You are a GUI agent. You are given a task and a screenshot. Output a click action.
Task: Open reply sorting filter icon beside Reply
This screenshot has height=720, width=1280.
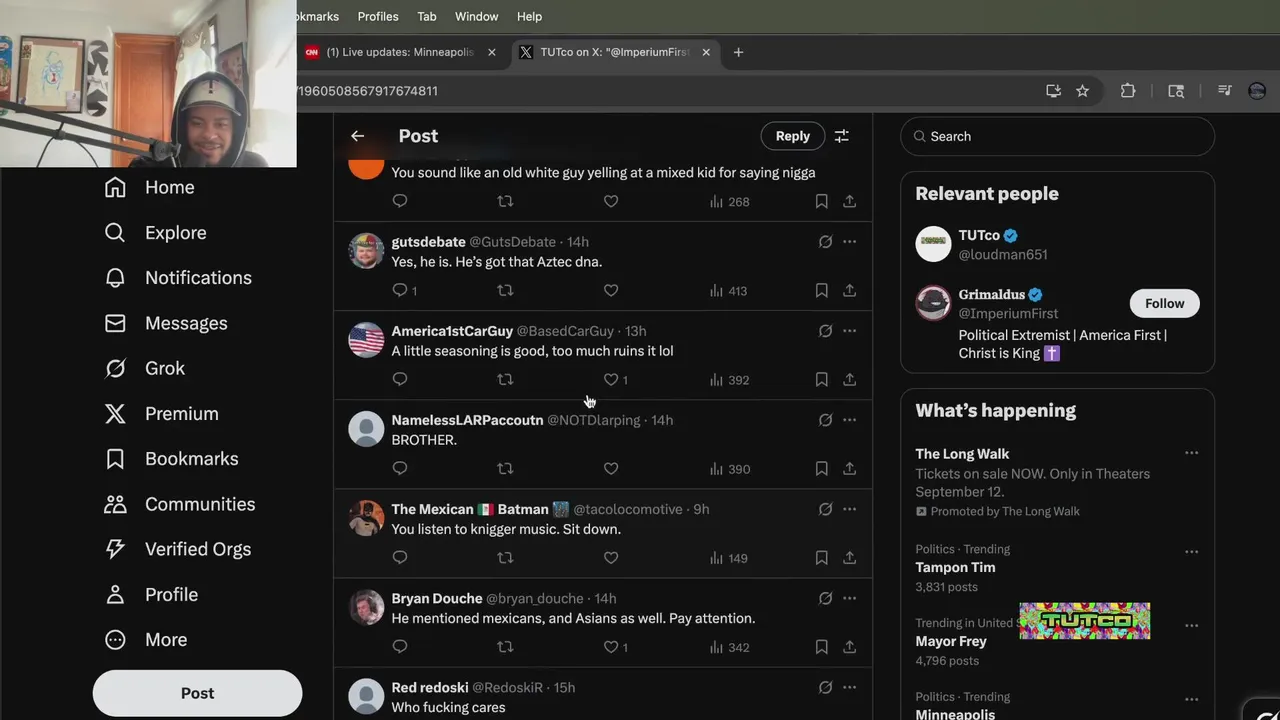(842, 136)
